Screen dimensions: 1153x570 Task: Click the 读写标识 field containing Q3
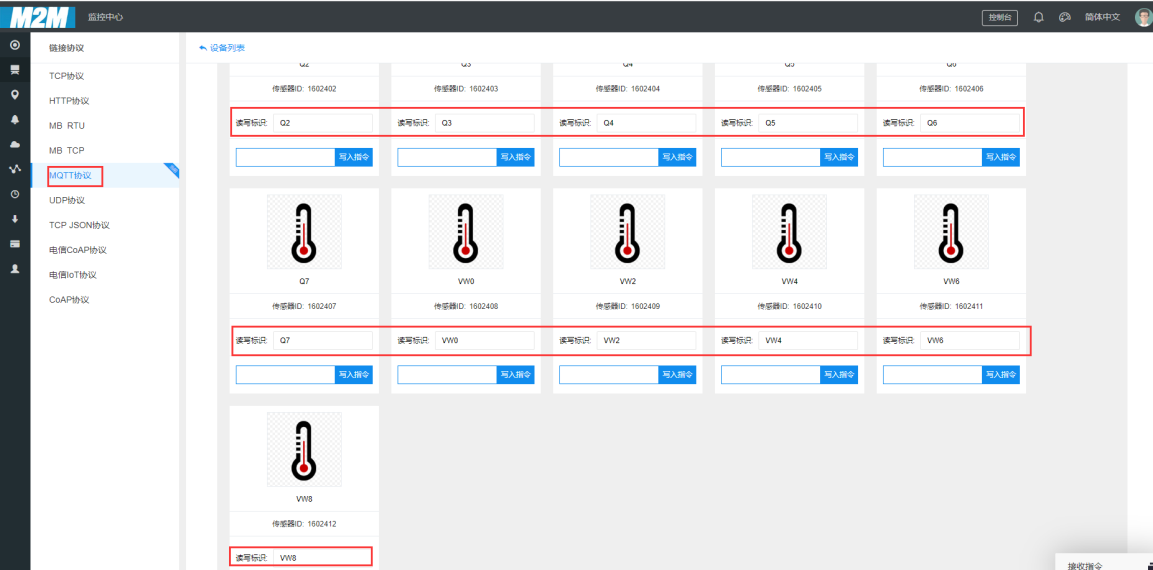[x=485, y=124]
